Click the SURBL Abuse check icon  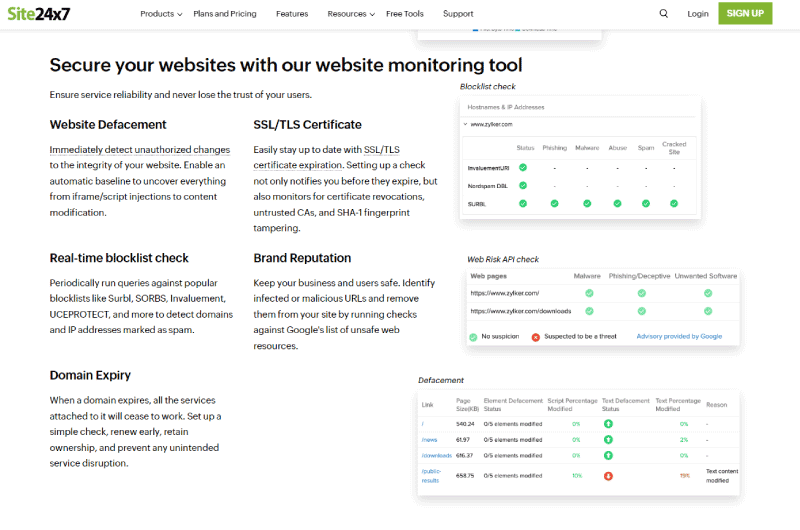click(617, 204)
